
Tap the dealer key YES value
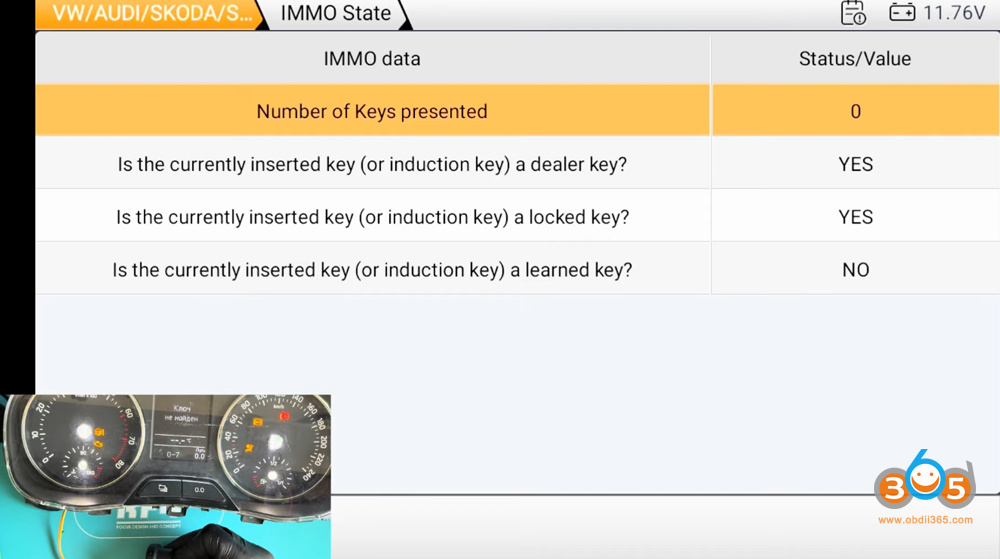click(855, 164)
